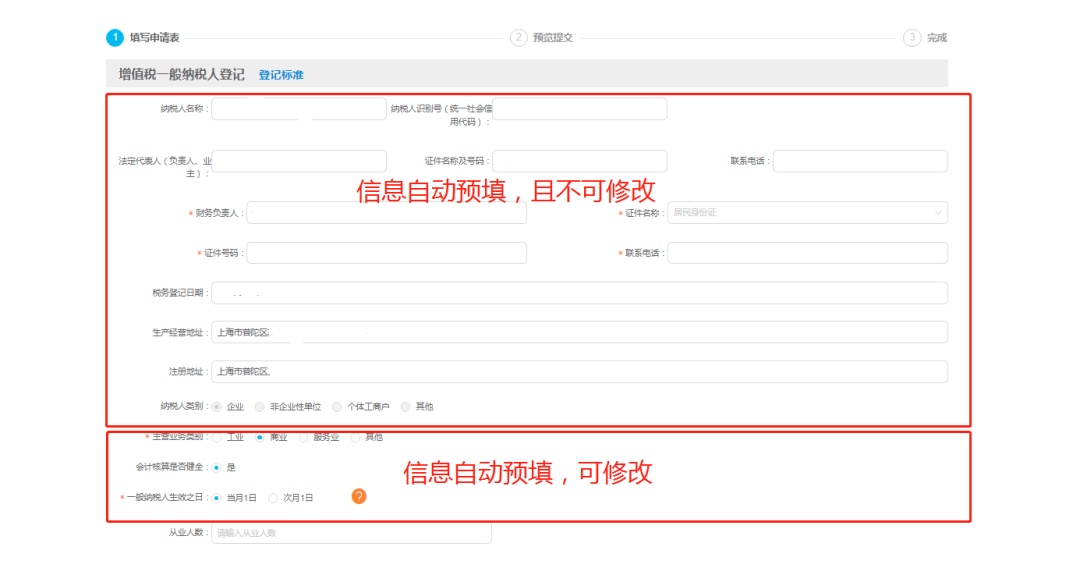The image size is (1080, 561).
Task: Click the step 3 circle icon
Action: (x=911, y=38)
